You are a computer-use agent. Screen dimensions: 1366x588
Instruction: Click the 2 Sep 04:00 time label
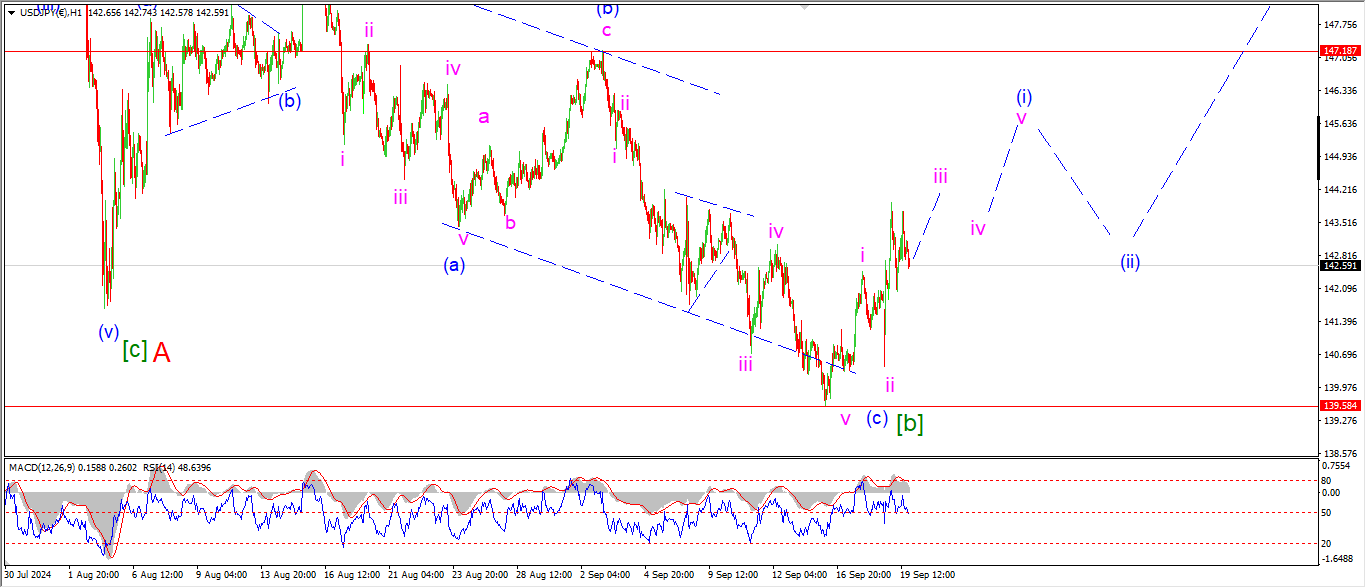point(607,575)
